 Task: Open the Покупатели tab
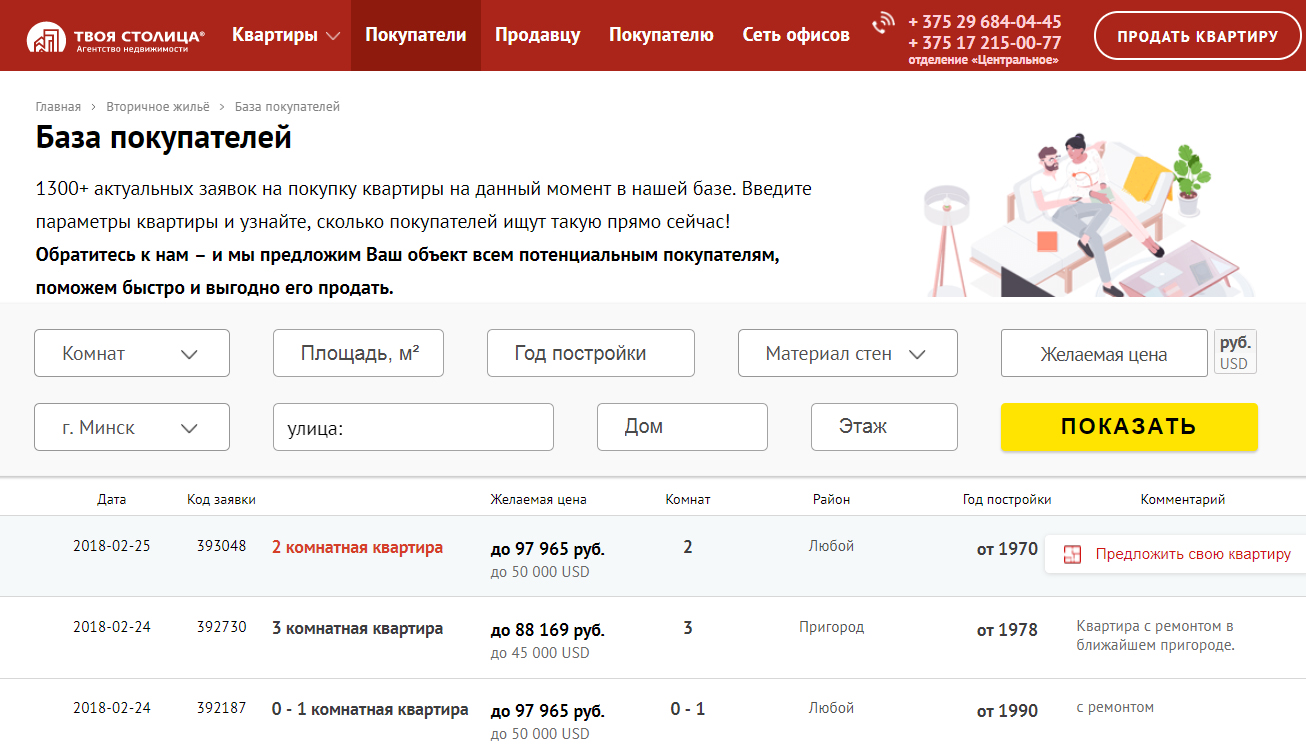[415, 35]
